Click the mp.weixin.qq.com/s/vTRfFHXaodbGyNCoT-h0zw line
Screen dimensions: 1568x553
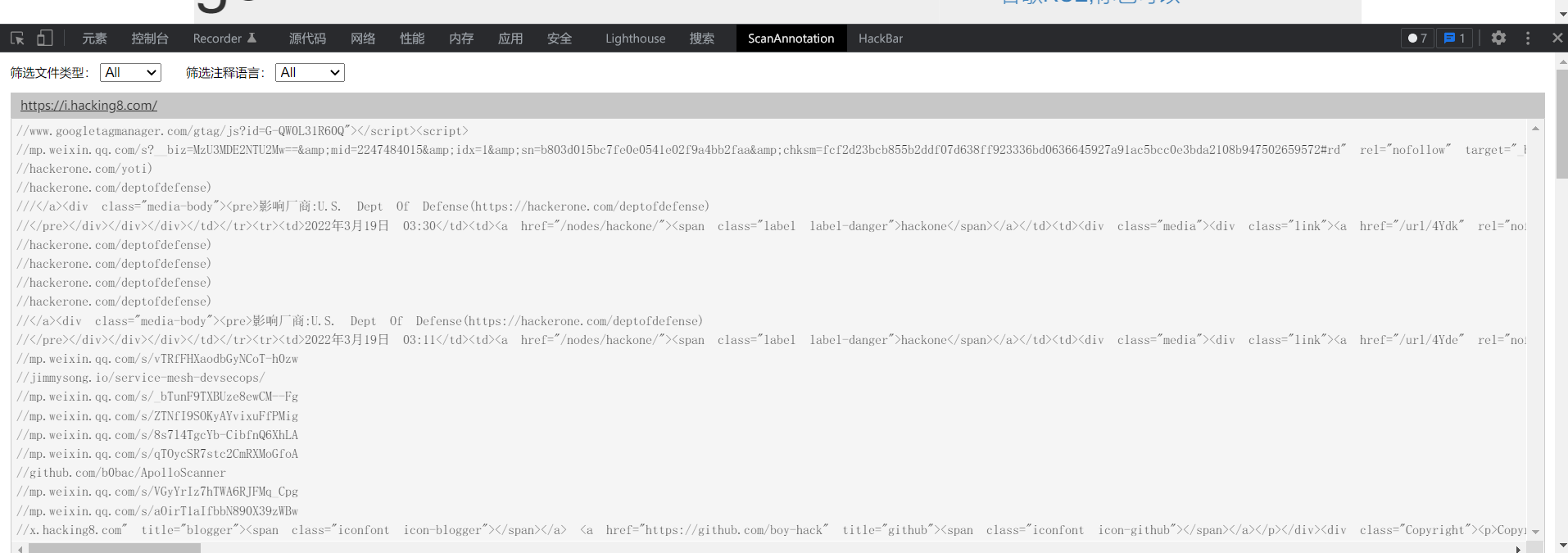[157, 359]
